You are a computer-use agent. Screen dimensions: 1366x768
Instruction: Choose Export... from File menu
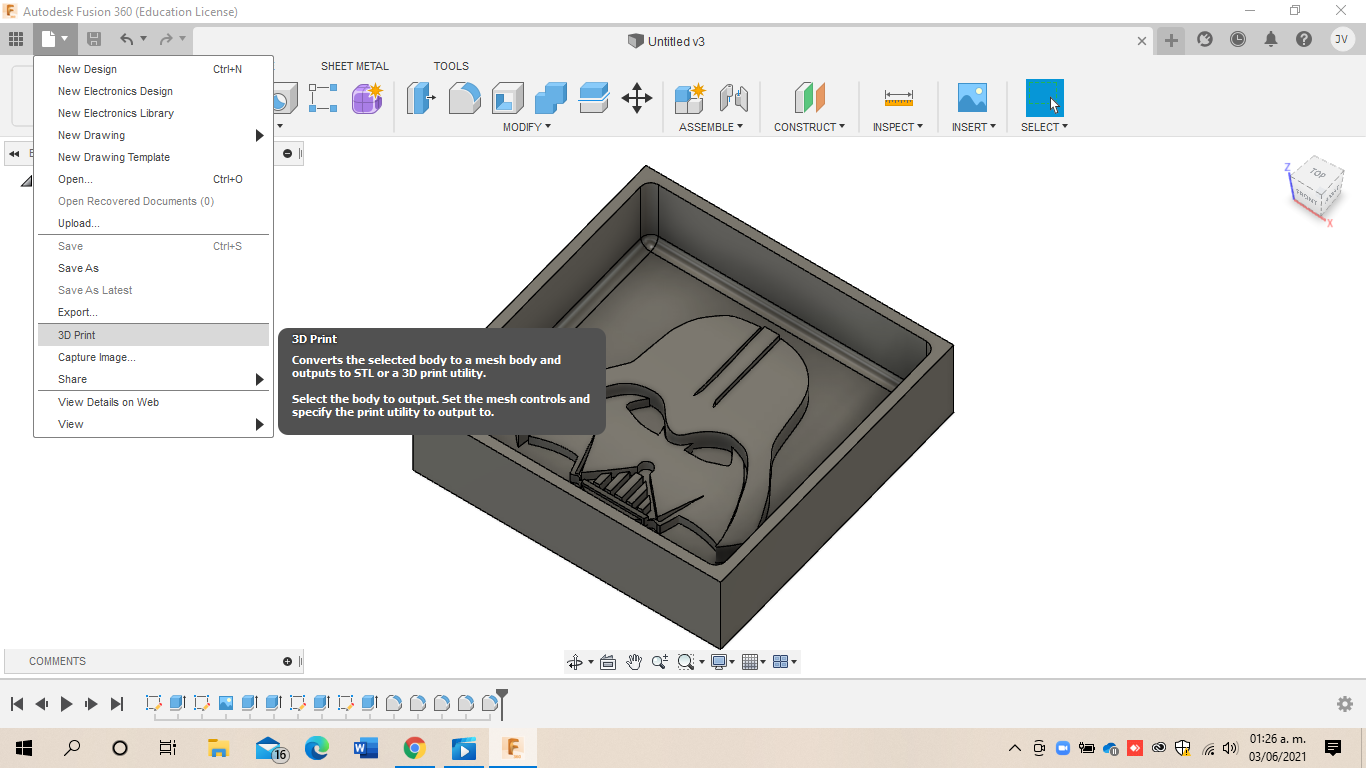(x=153, y=312)
